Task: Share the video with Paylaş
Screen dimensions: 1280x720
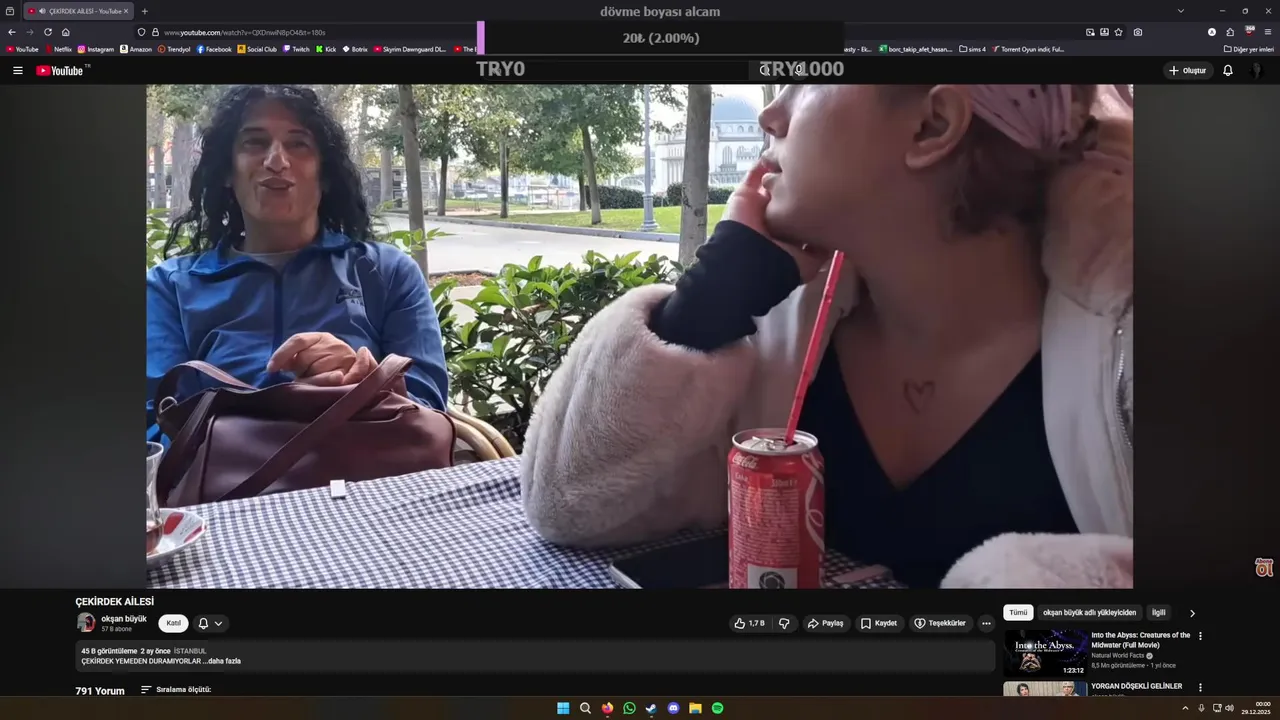Action: tap(826, 623)
